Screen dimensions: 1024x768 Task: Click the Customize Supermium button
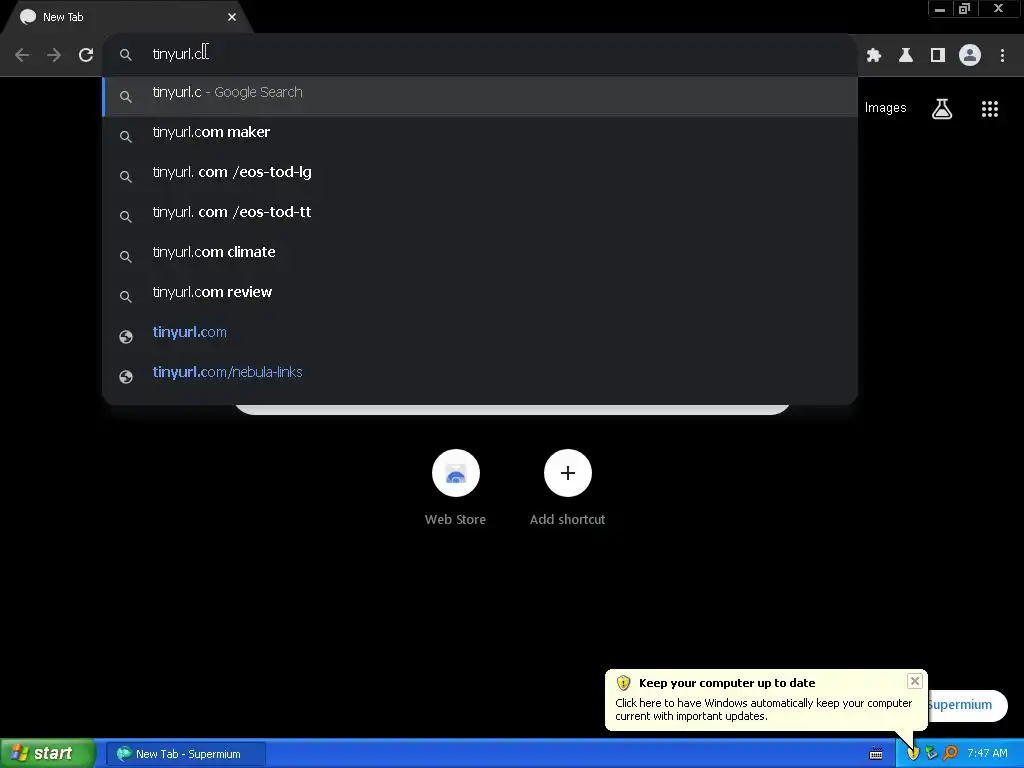tap(967, 705)
